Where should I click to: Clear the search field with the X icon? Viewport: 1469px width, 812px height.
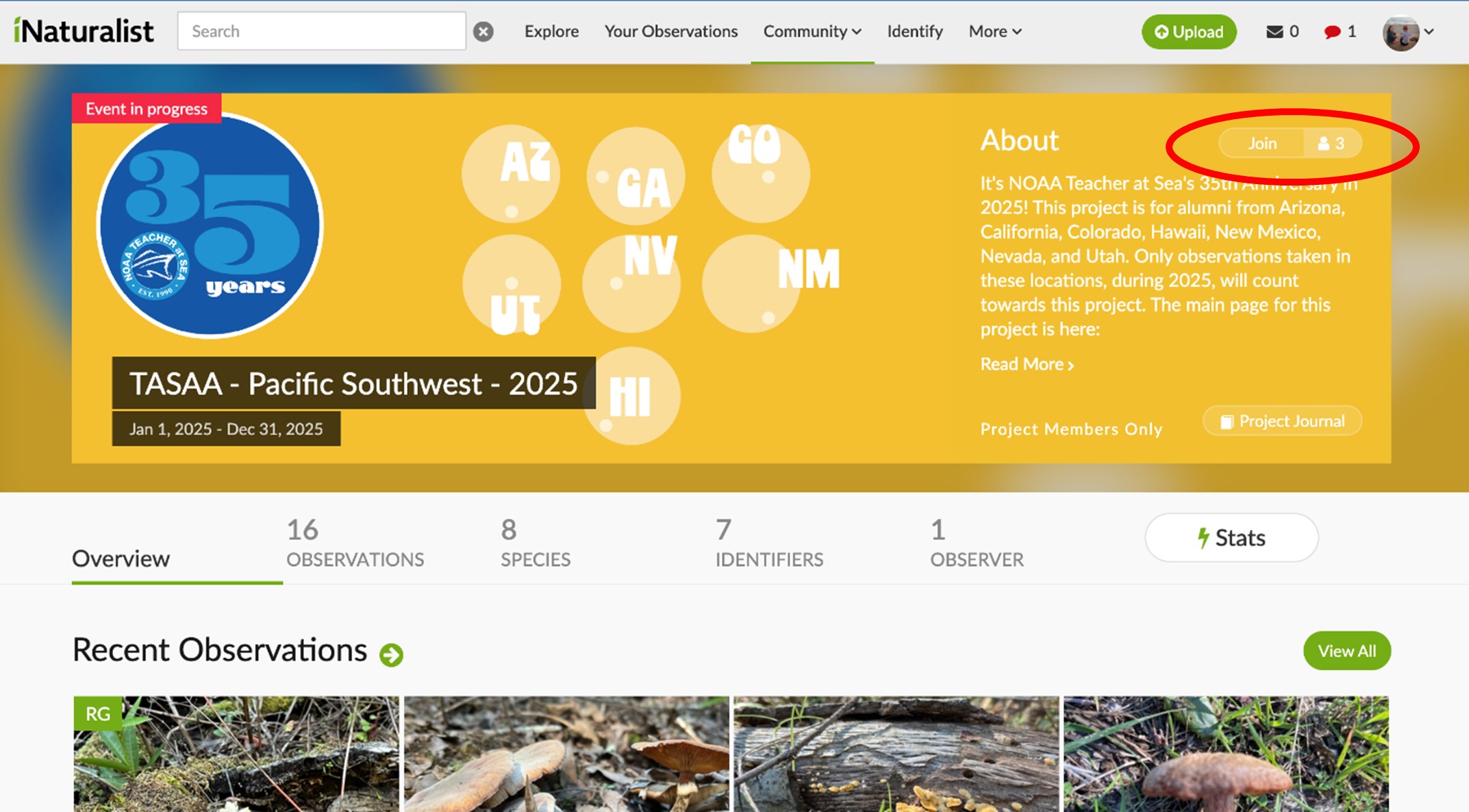(x=484, y=31)
